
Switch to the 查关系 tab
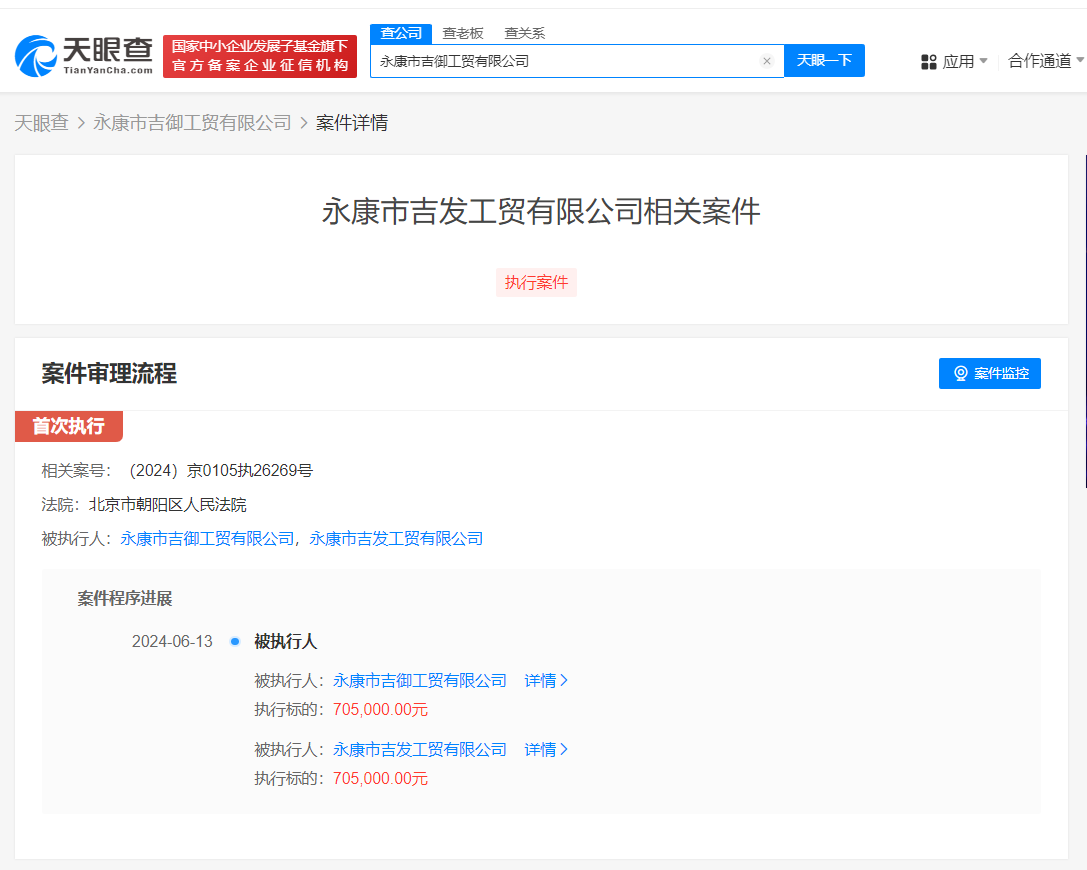pyautogui.click(x=524, y=33)
